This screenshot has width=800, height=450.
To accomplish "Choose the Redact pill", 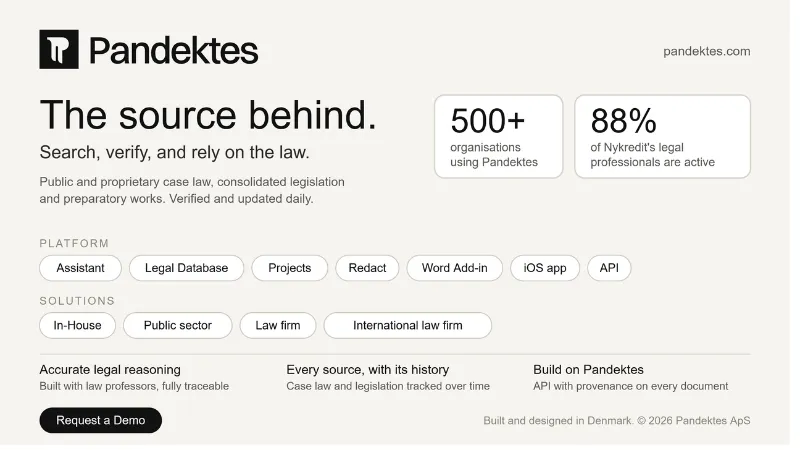I will 367,268.
